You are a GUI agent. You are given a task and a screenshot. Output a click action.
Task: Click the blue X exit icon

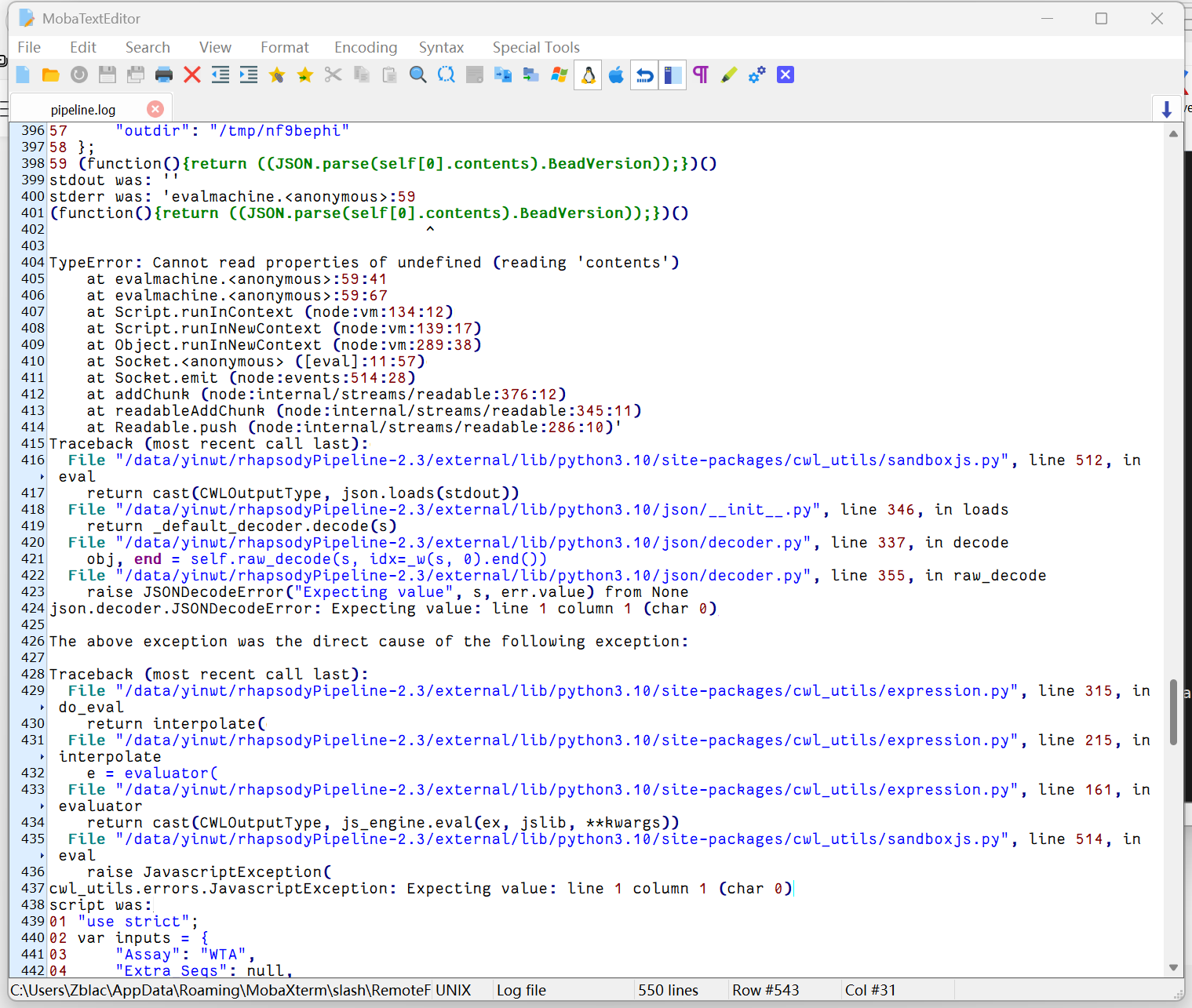(786, 75)
